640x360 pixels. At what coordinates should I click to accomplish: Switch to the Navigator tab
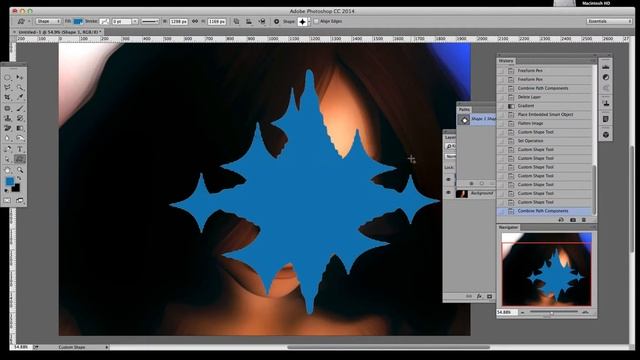508,227
